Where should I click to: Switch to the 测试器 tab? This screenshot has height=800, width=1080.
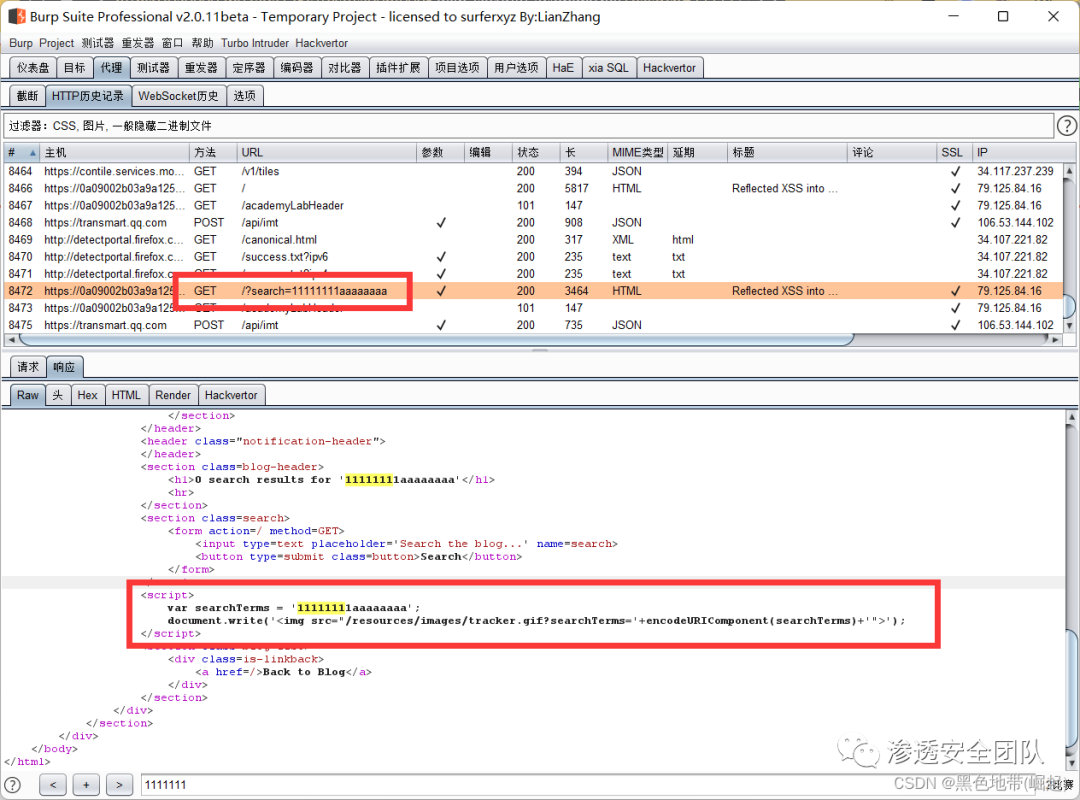[153, 68]
